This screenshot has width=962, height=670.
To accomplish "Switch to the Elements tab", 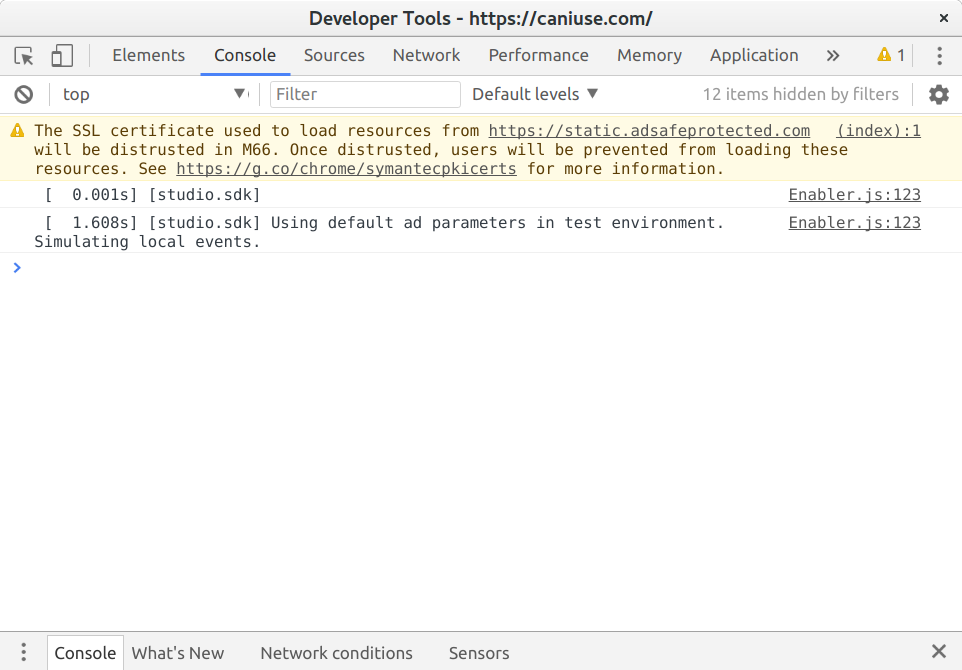I will pos(148,56).
